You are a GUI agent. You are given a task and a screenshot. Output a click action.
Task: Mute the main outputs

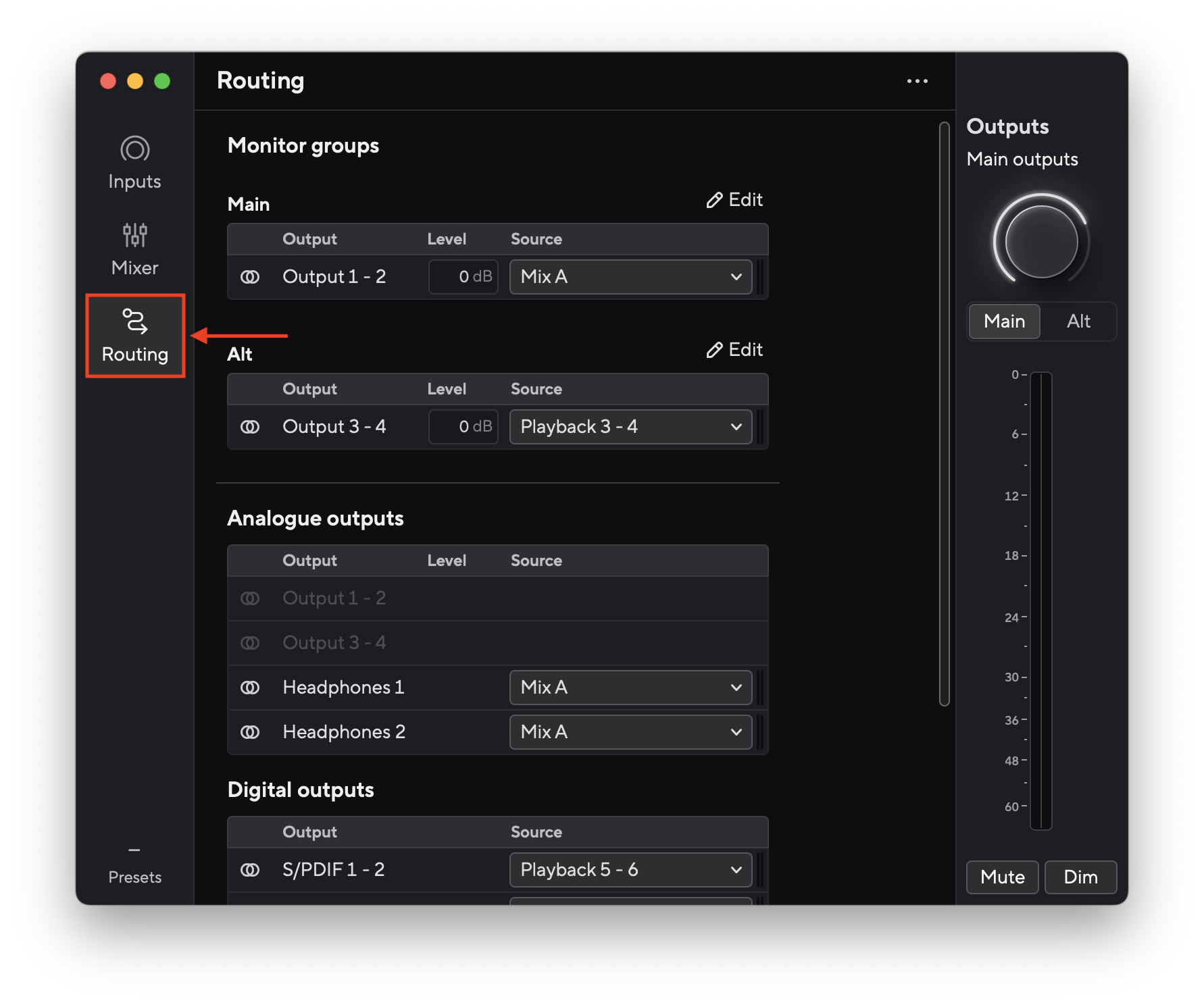[x=1002, y=877]
